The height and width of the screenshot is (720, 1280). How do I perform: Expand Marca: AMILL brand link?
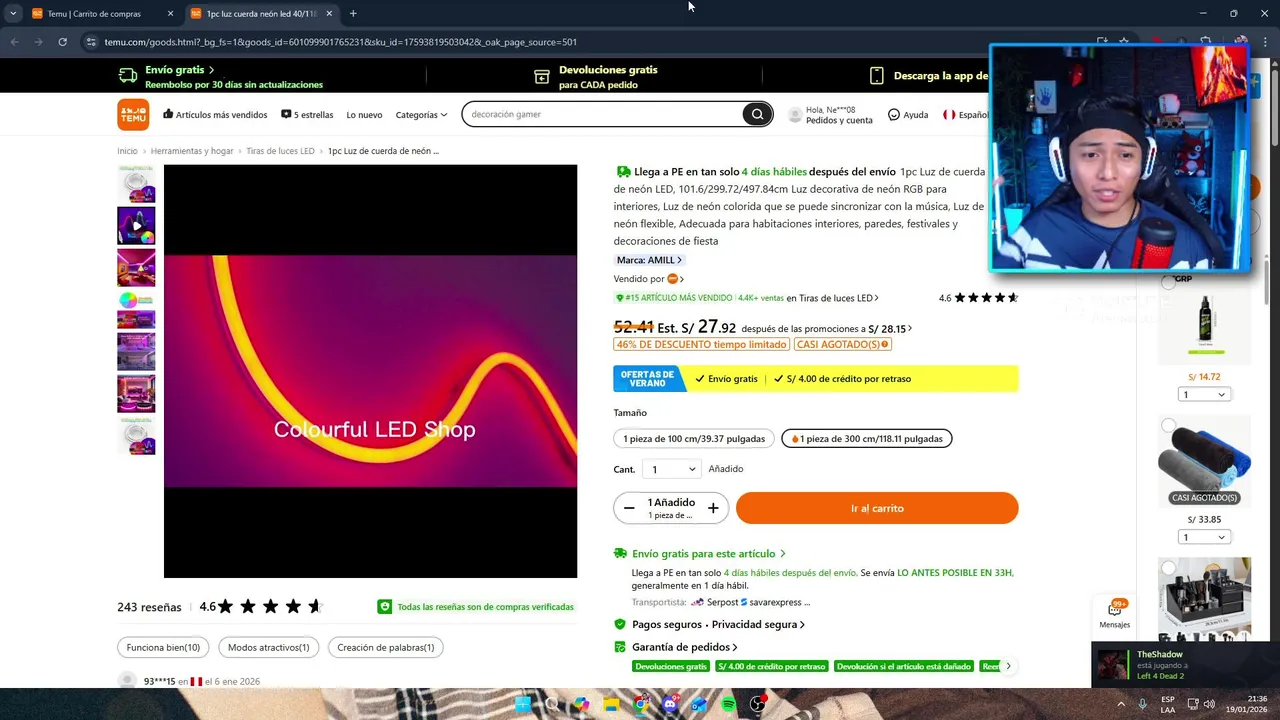pyautogui.click(x=649, y=260)
